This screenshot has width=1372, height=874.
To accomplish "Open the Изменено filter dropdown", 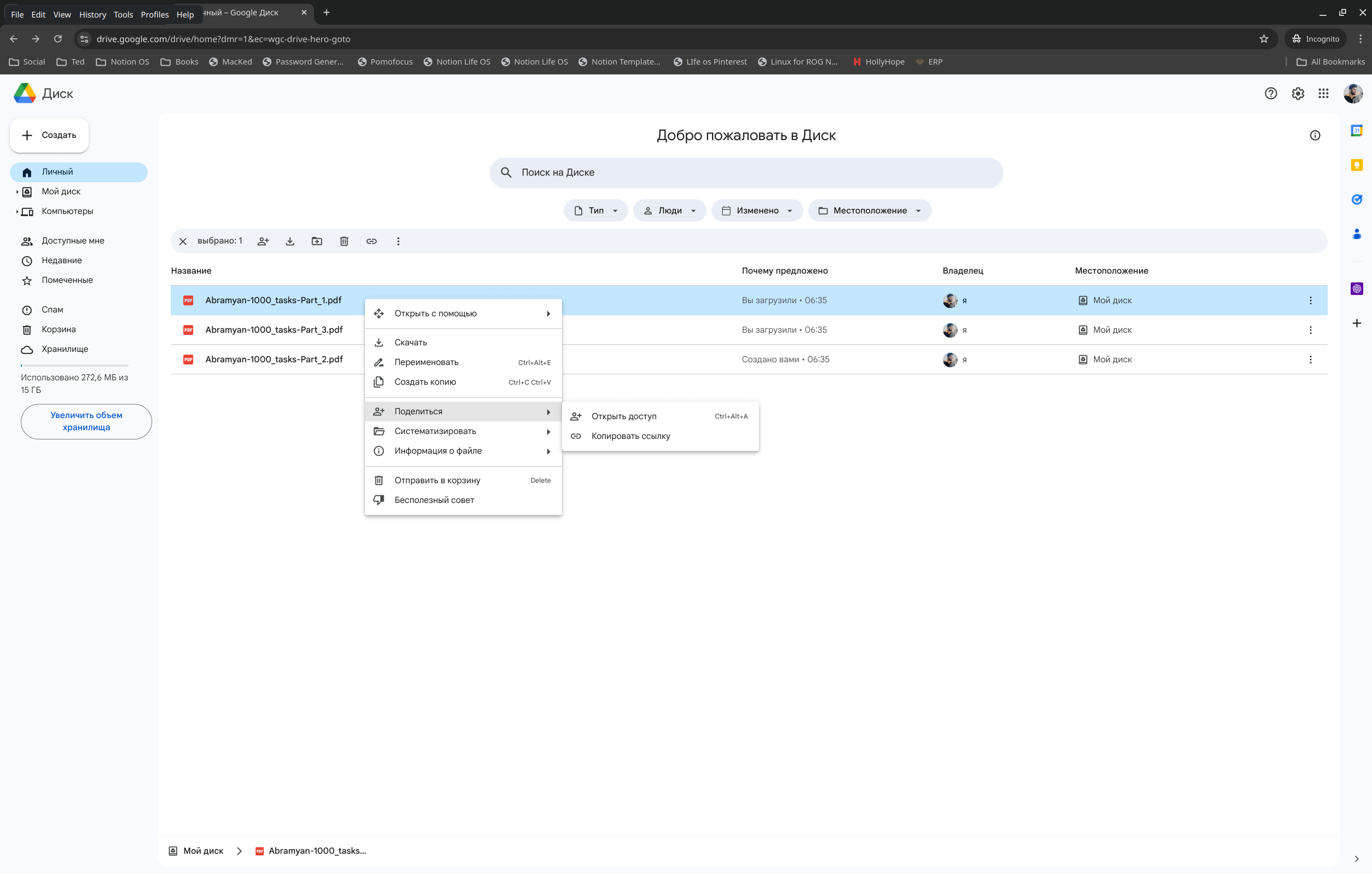I will 757,211.
